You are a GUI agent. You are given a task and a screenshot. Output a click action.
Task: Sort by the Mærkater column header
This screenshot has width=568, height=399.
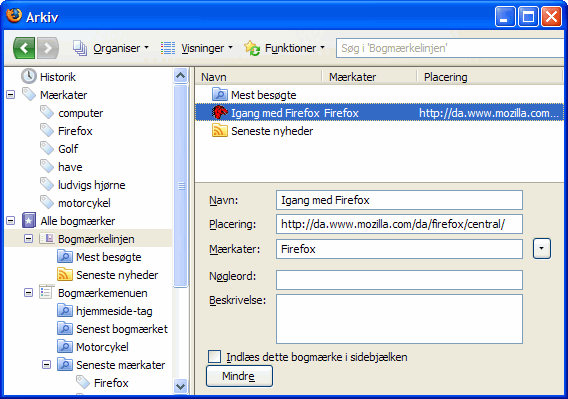pyautogui.click(x=369, y=77)
